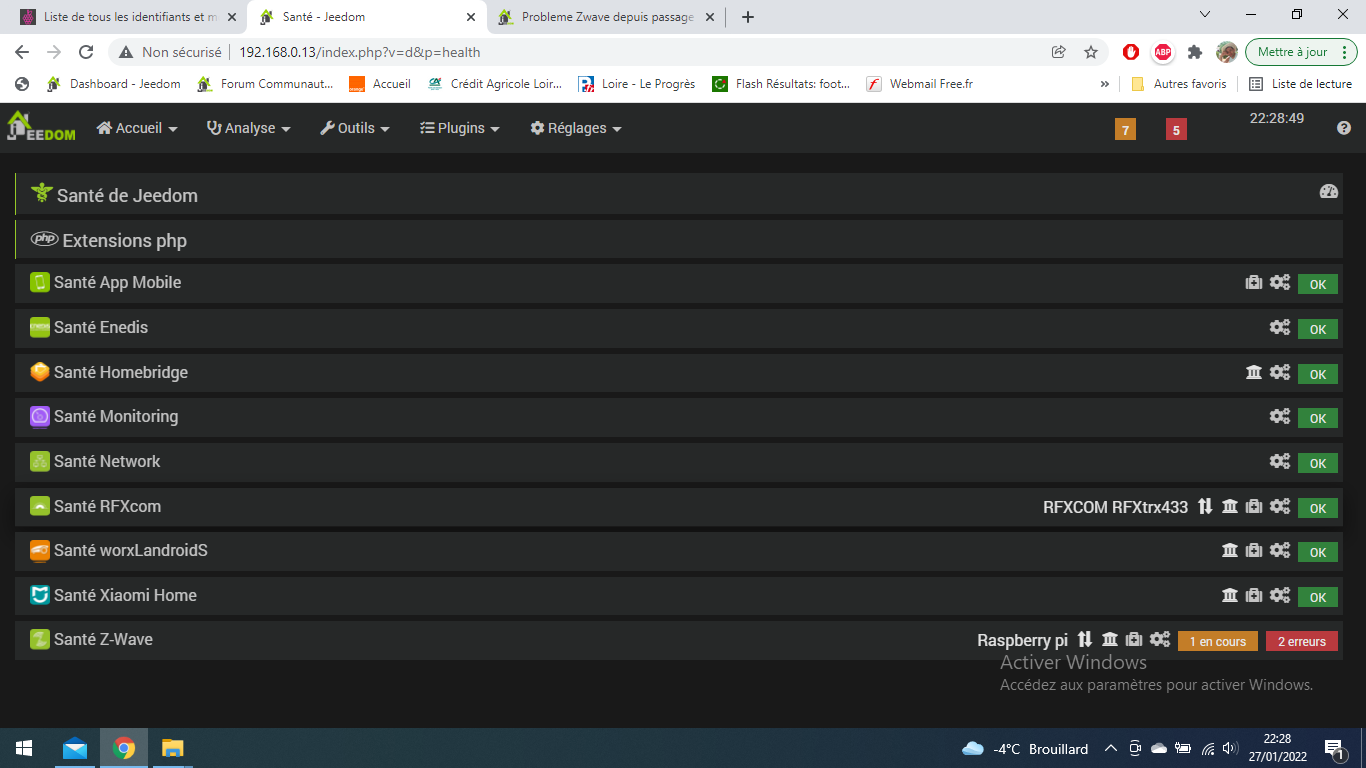Image resolution: width=1366 pixels, height=768 pixels.
Task: Open the Chrome extensions puzzle icon
Action: point(1194,52)
